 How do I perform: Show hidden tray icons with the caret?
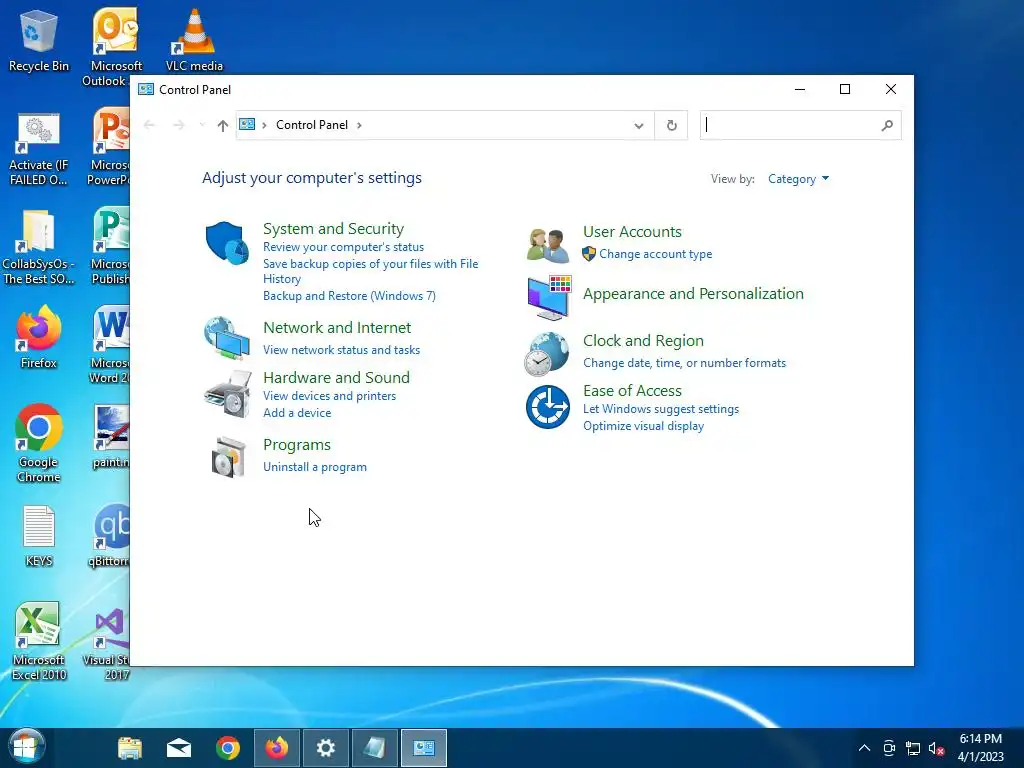[x=864, y=748]
